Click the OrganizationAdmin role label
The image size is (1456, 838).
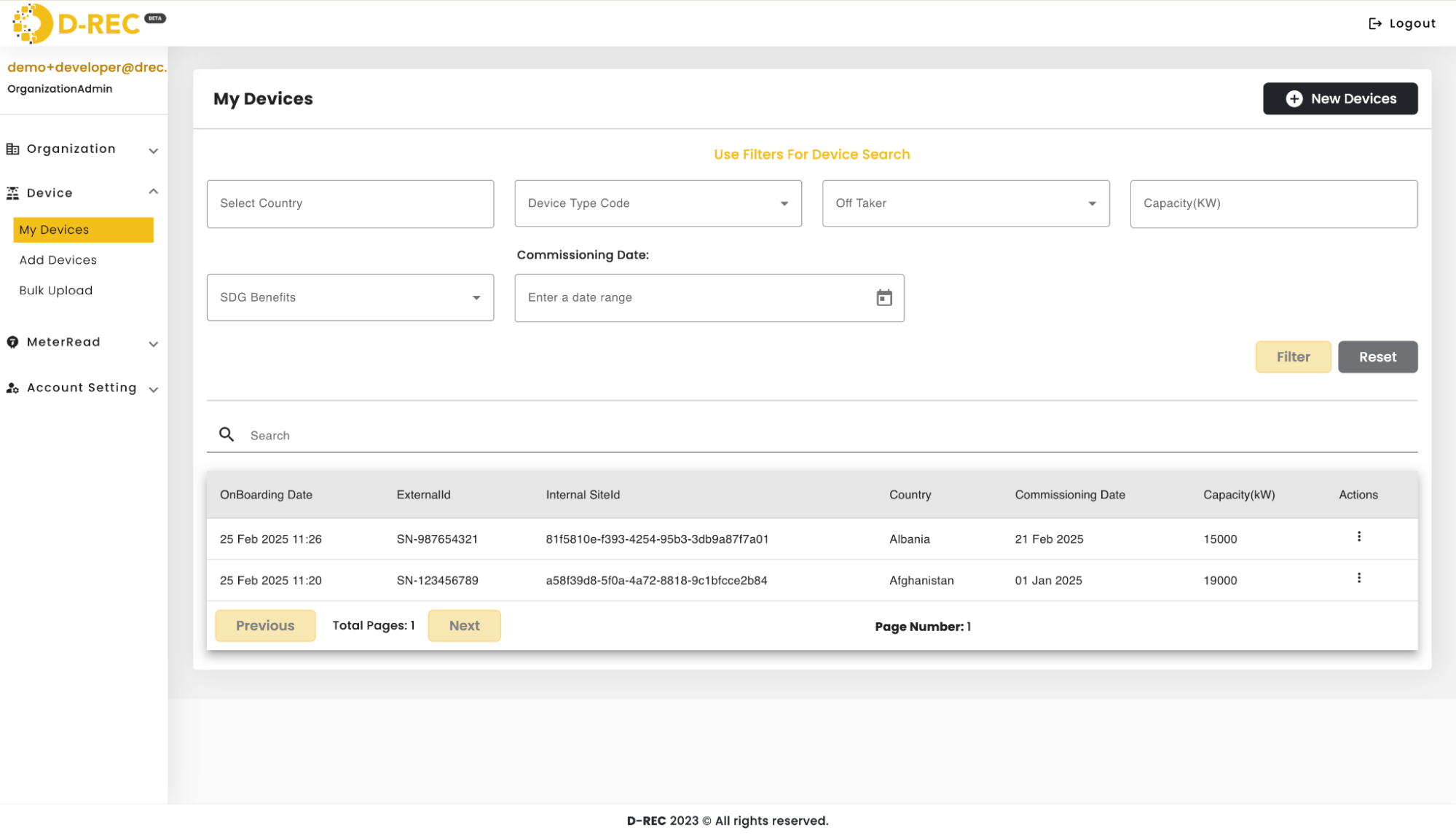click(x=60, y=89)
